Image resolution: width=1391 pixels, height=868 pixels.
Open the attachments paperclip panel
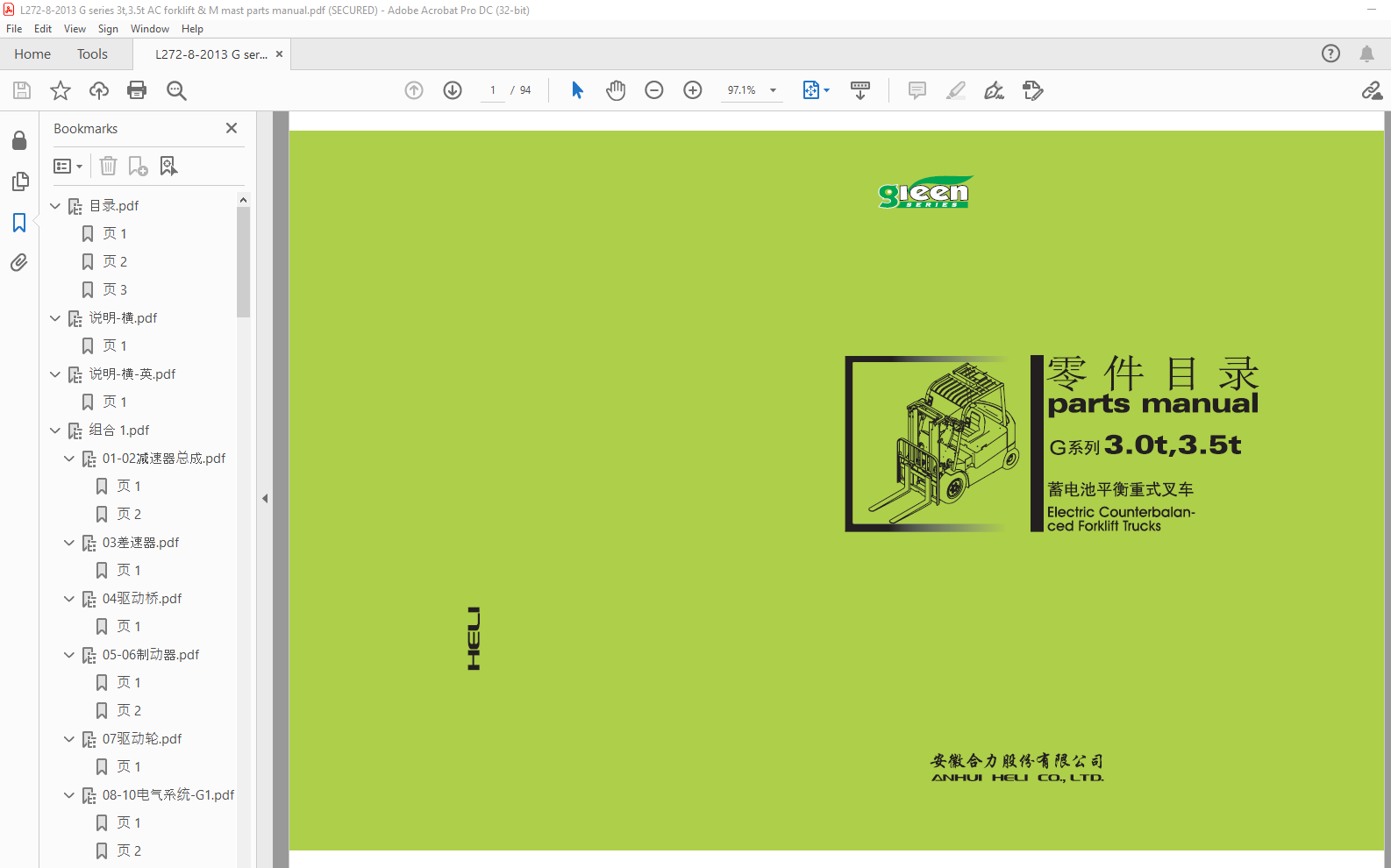[x=19, y=263]
